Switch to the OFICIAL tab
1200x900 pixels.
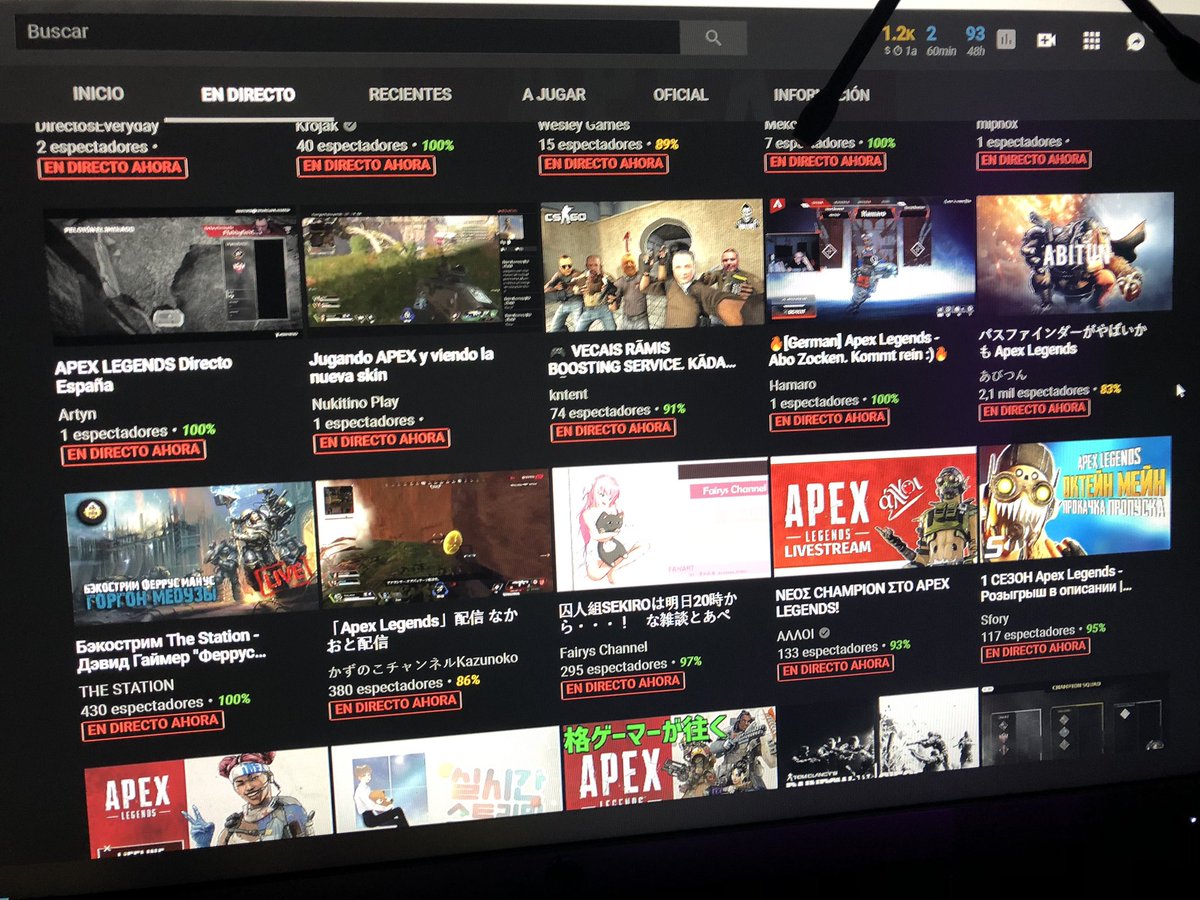click(680, 95)
